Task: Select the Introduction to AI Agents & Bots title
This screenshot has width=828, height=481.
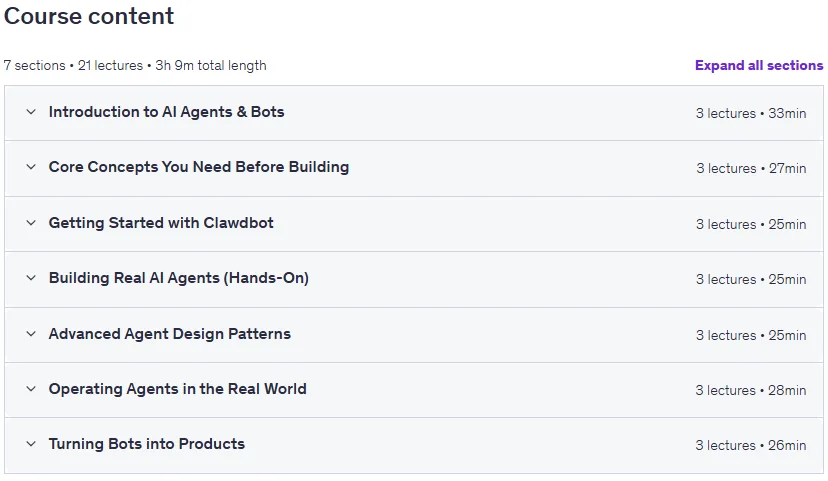Action: 166,112
